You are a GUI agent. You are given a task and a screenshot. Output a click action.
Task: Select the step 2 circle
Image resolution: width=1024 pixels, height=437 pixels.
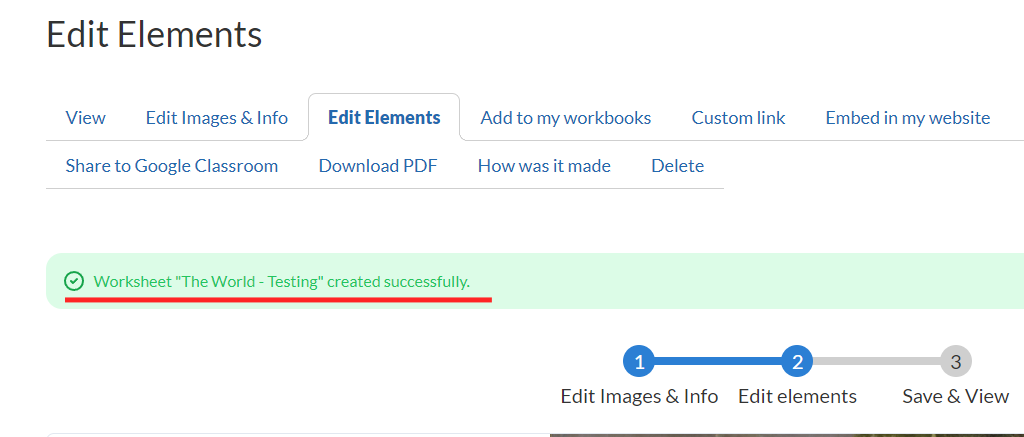tap(797, 361)
